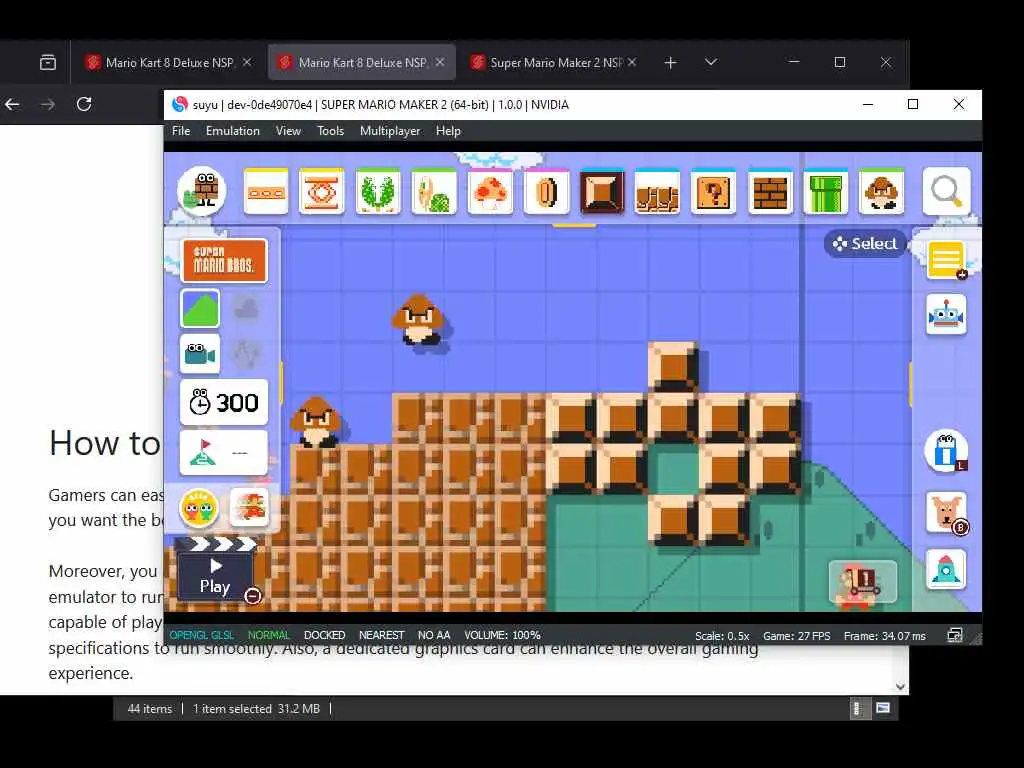1024x768 pixels.
Task: Toggle the NORMAL GPU accuracy button
Action: [x=268, y=635]
